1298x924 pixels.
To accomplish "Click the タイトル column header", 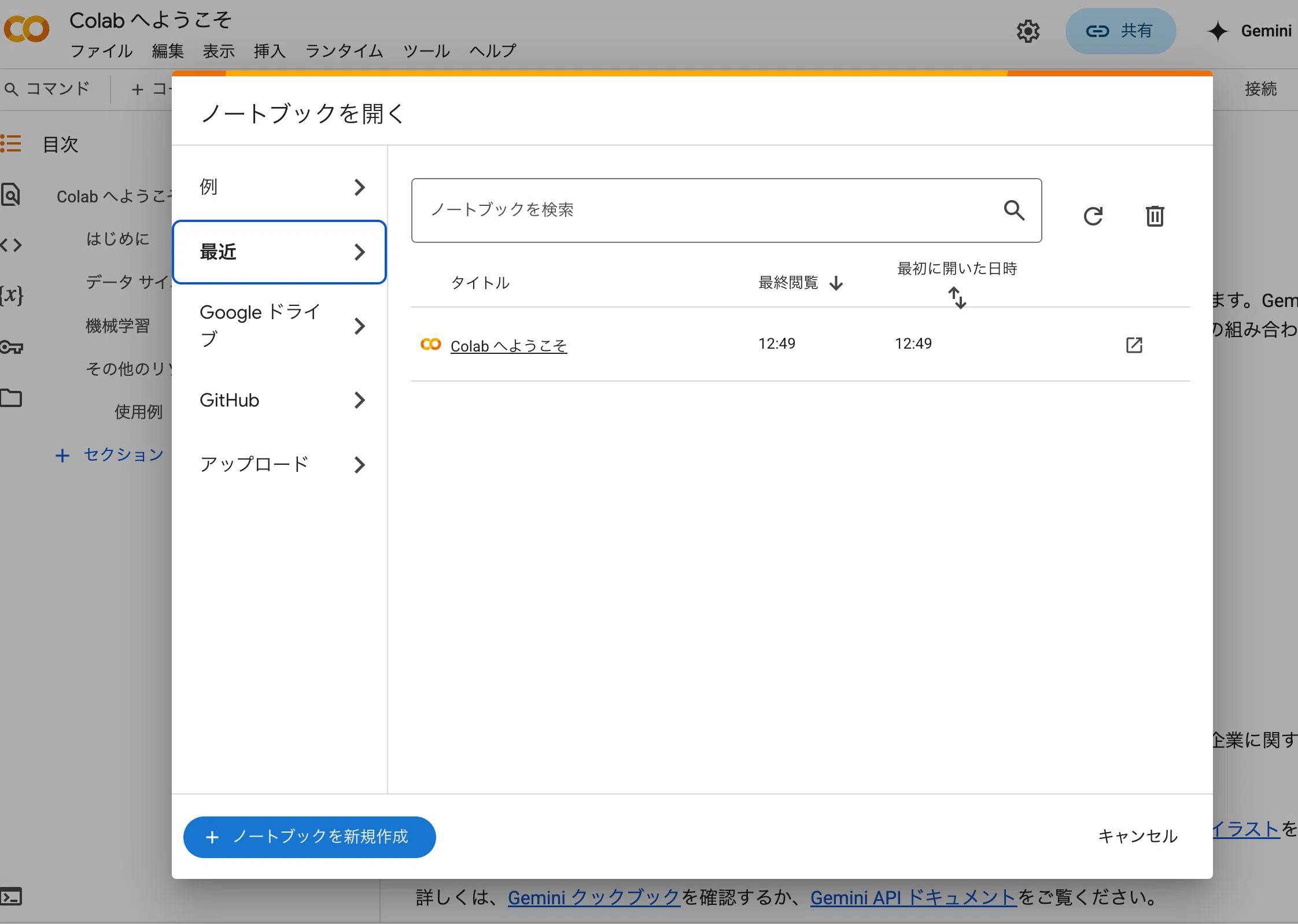I will pyautogui.click(x=480, y=283).
